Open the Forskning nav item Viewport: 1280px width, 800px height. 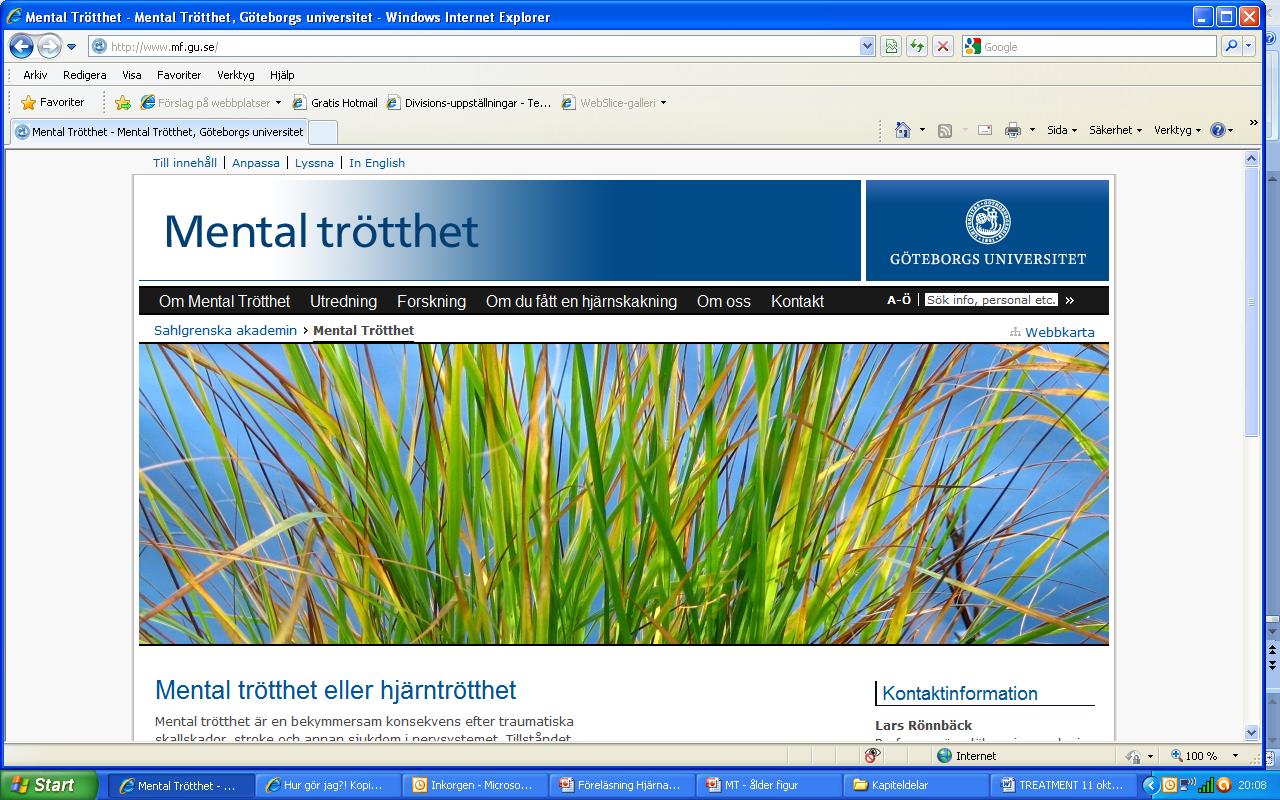point(431,301)
